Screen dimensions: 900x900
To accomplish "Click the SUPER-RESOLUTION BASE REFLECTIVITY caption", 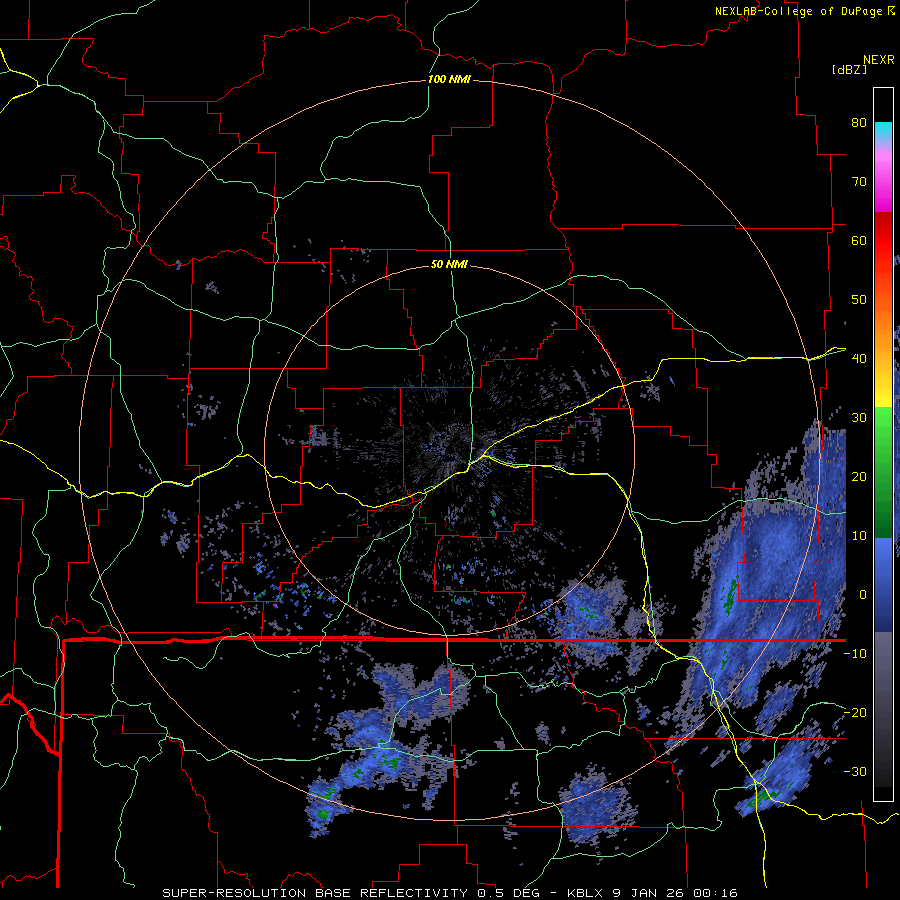I will [315, 893].
